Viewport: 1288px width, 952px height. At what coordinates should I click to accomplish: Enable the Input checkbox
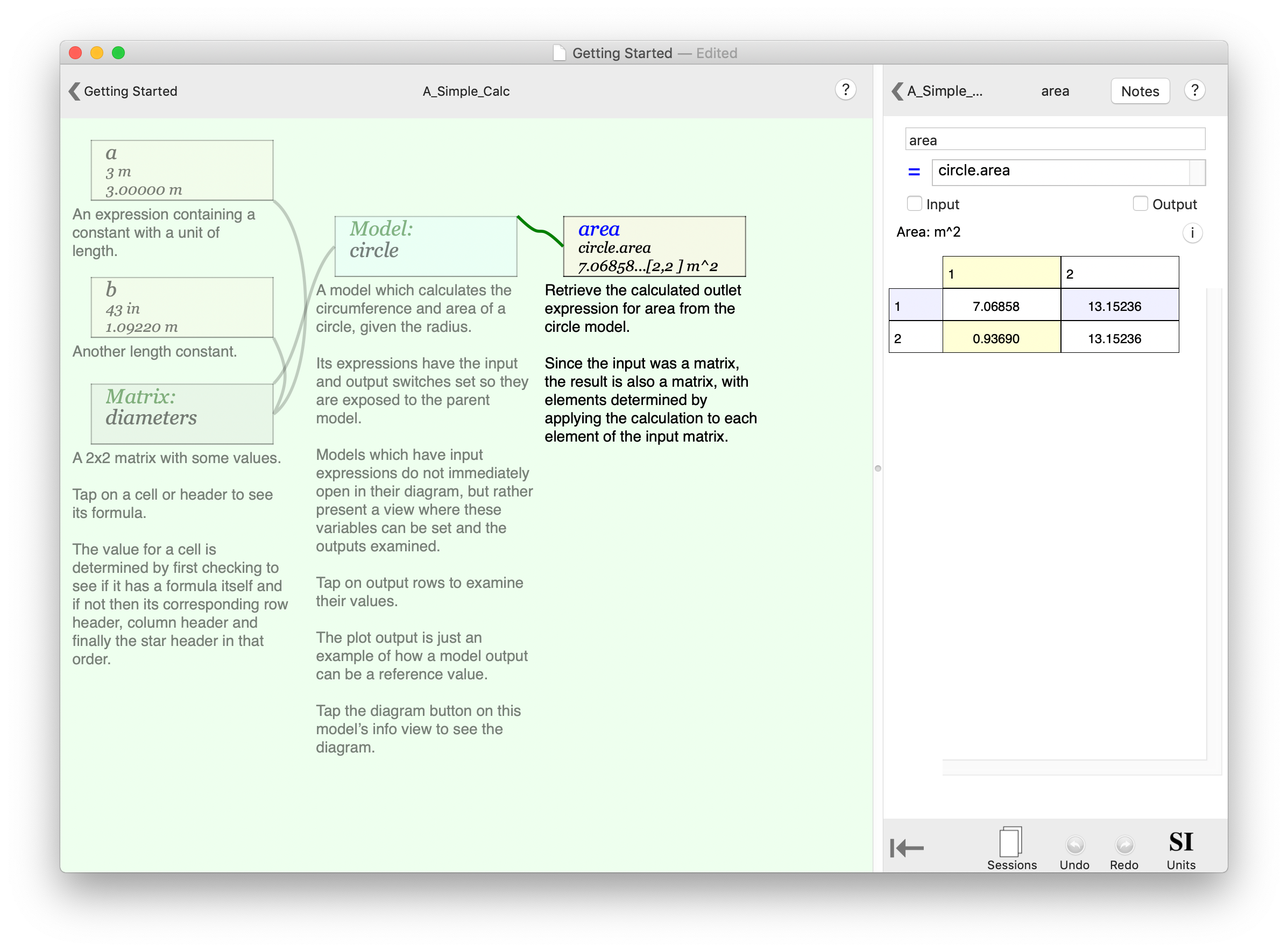click(914, 203)
